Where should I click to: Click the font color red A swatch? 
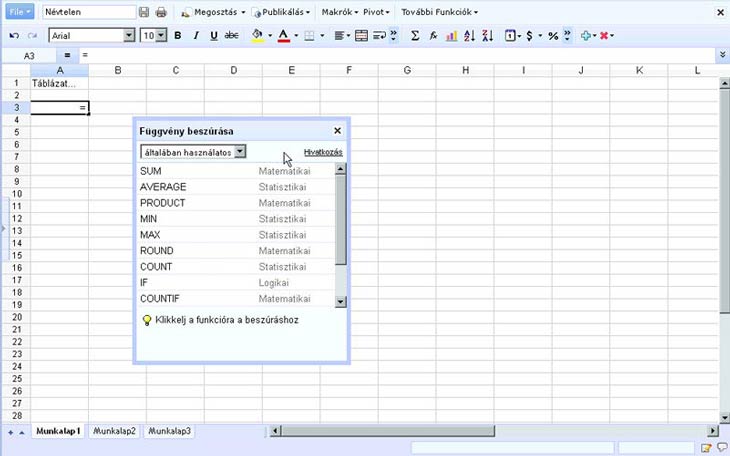pos(282,36)
